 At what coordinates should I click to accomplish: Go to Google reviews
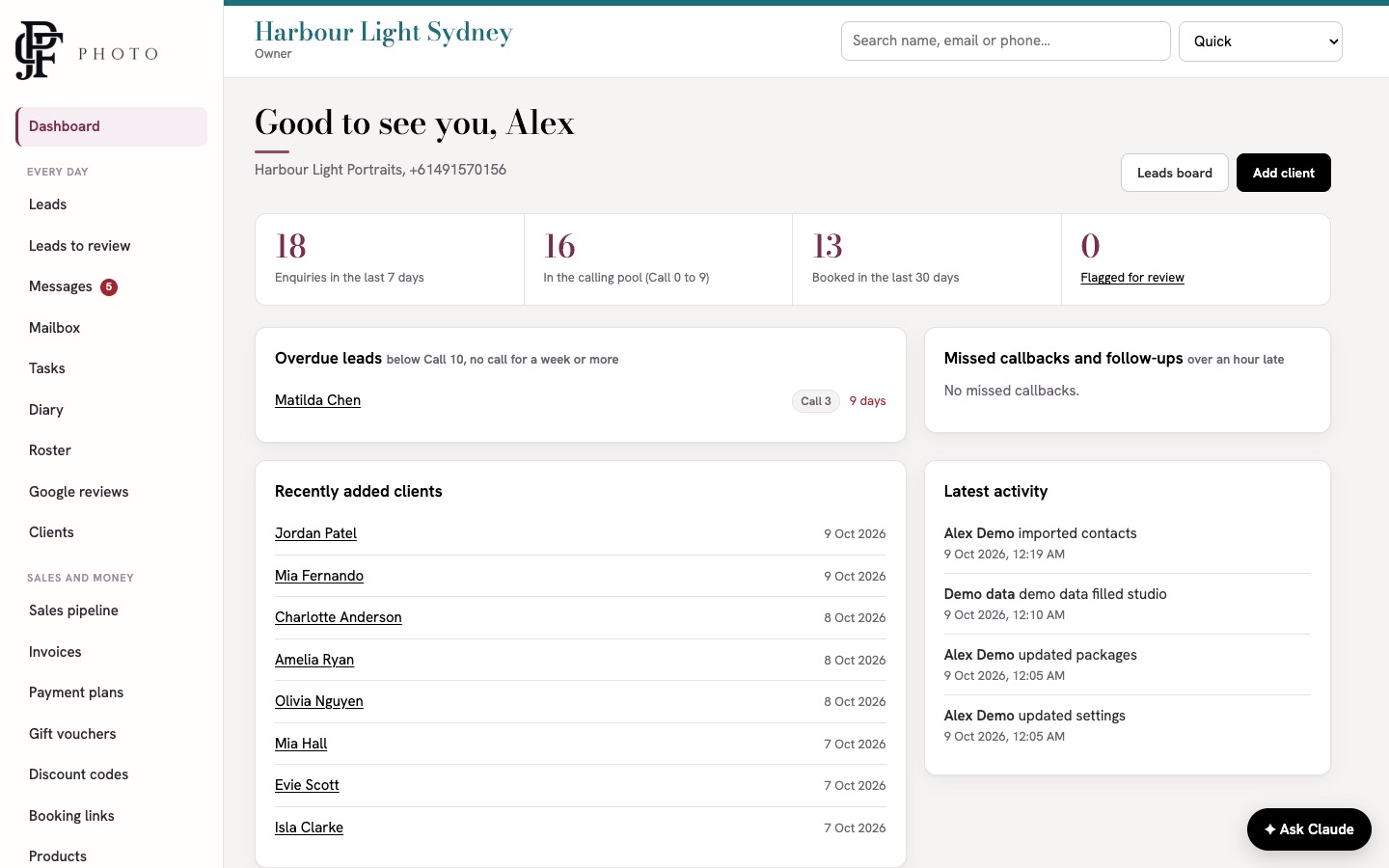(x=112, y=492)
